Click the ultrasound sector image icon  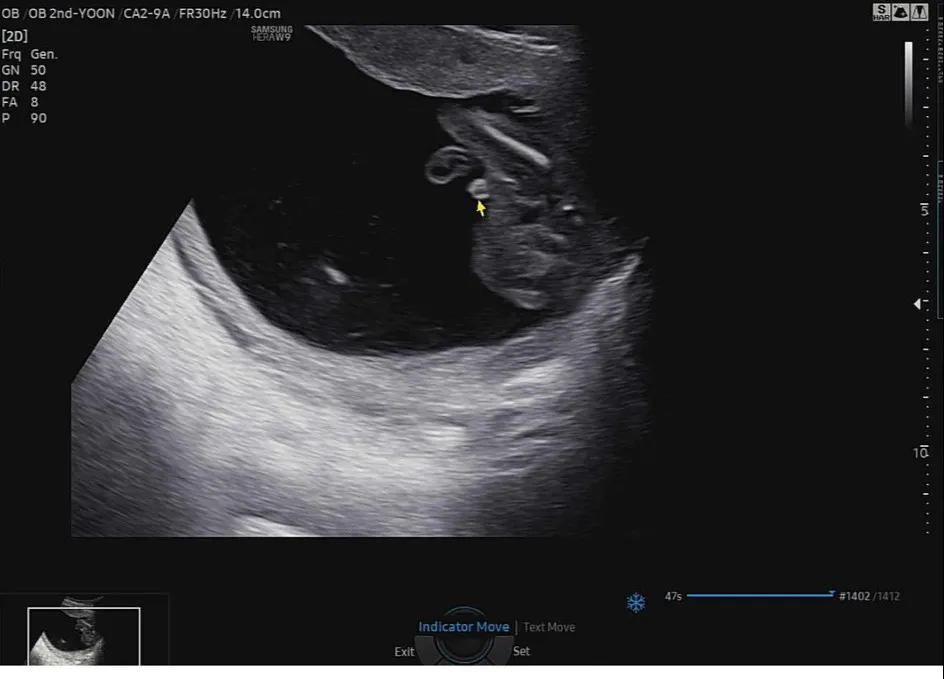click(901, 12)
